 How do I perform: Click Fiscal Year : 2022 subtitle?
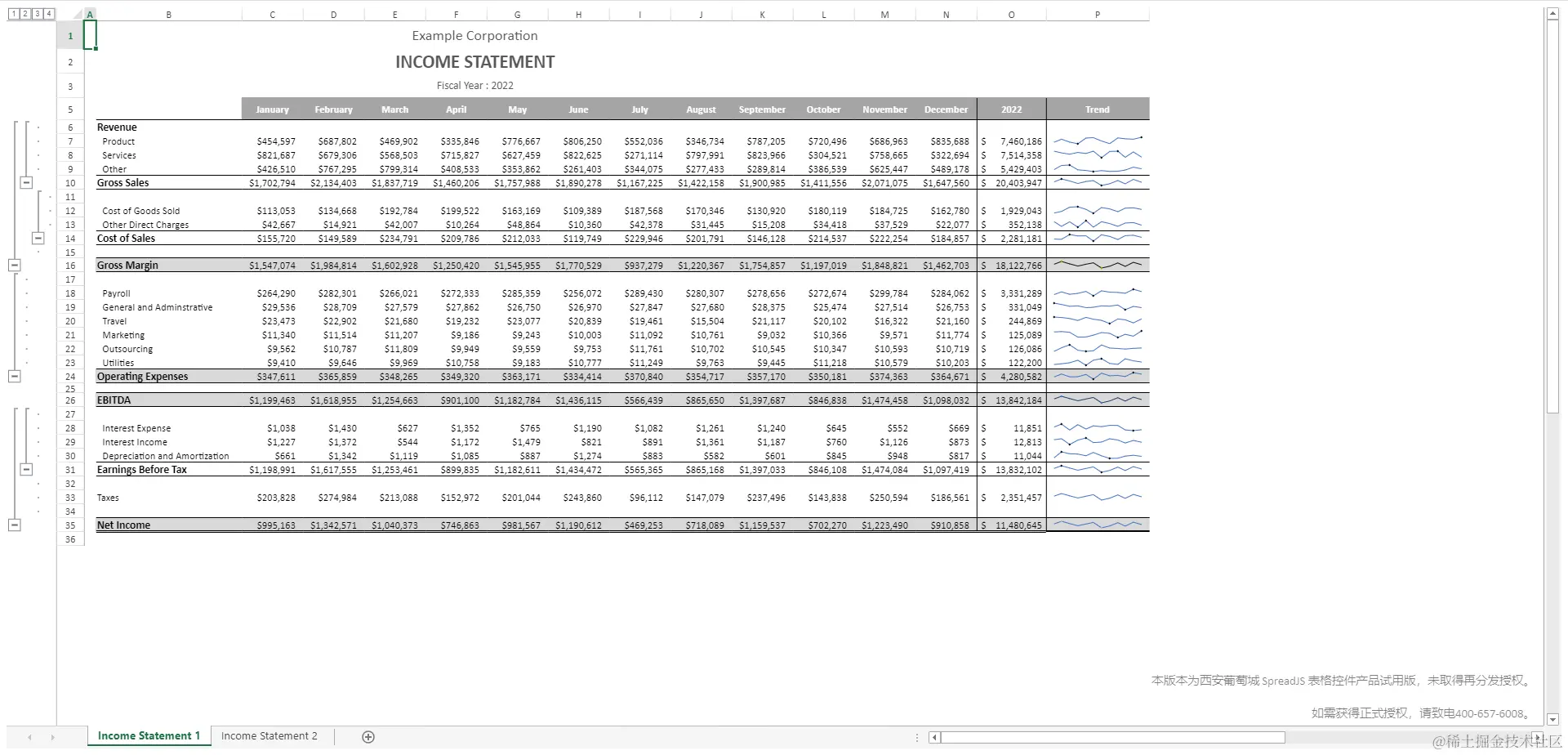click(x=474, y=85)
